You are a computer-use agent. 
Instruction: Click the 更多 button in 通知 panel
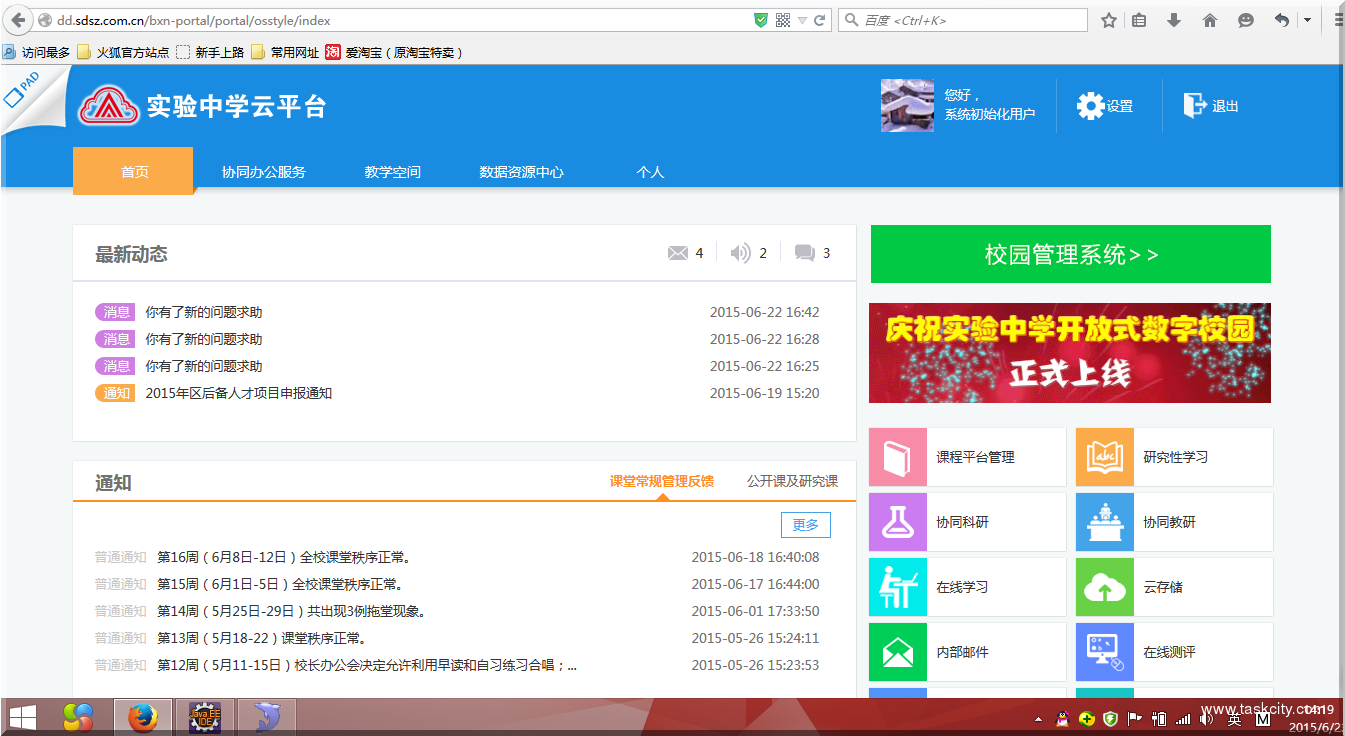pos(805,524)
